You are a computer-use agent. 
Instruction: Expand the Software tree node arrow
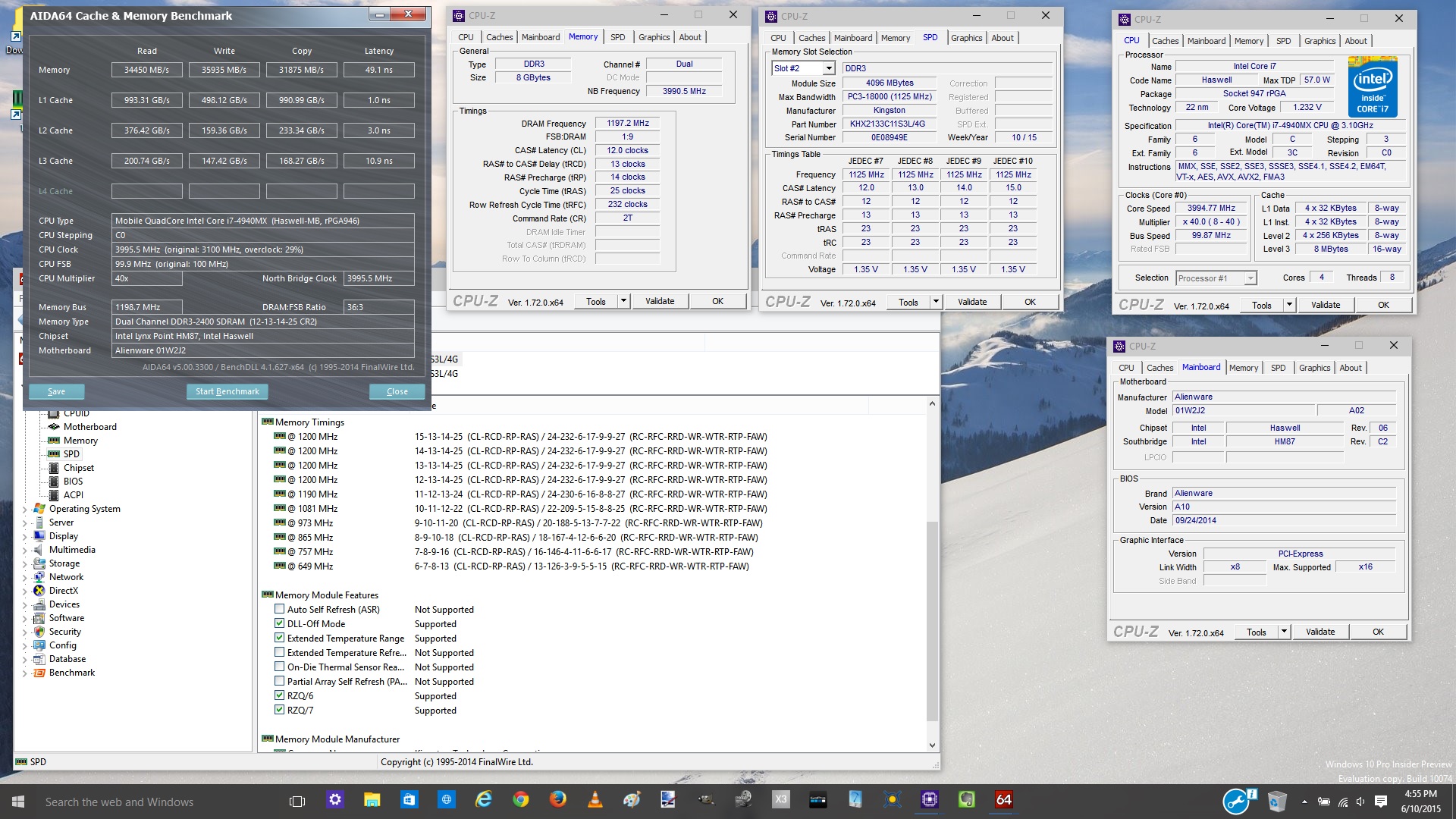tap(25, 619)
